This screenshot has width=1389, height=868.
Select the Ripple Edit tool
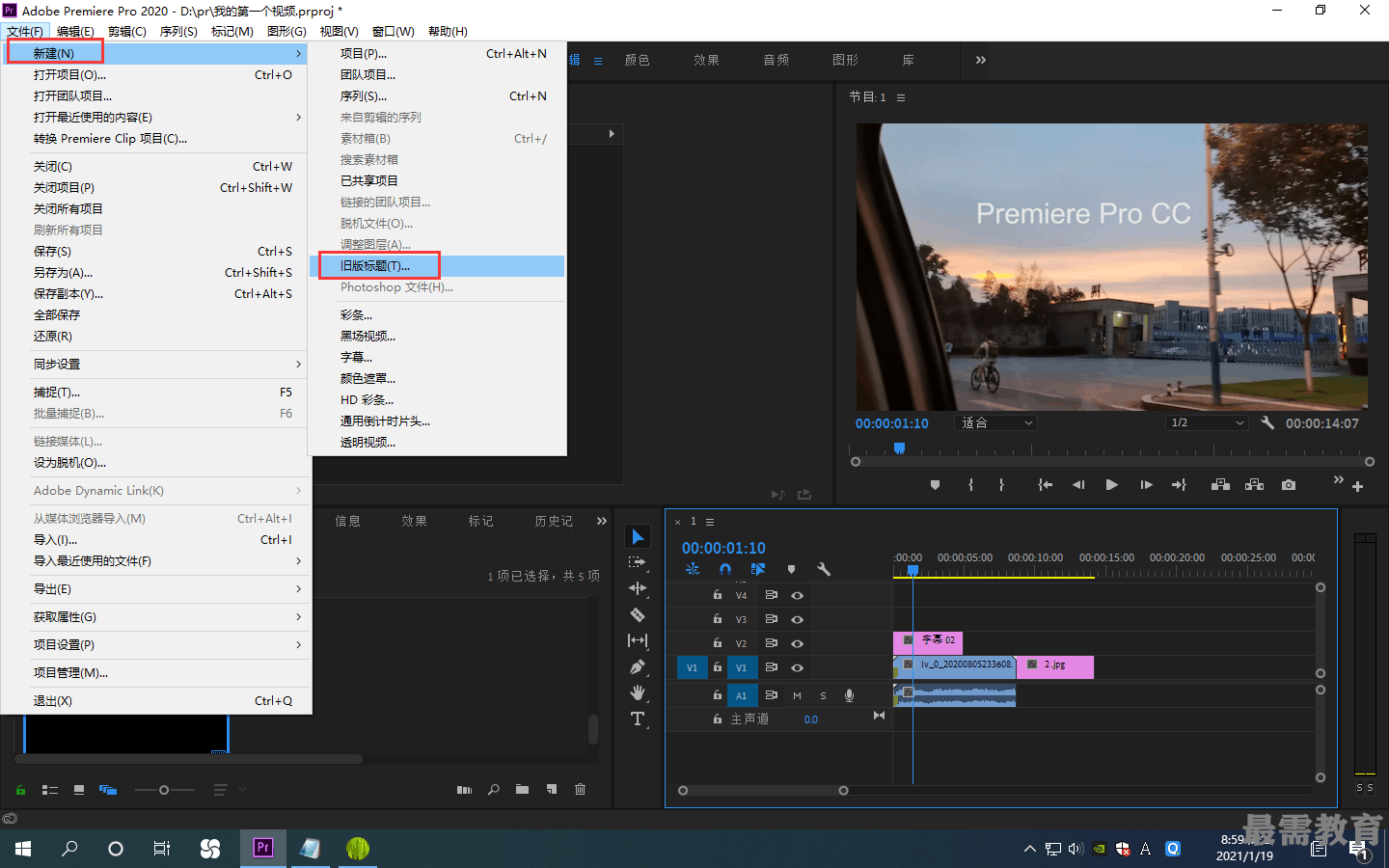tap(638, 588)
